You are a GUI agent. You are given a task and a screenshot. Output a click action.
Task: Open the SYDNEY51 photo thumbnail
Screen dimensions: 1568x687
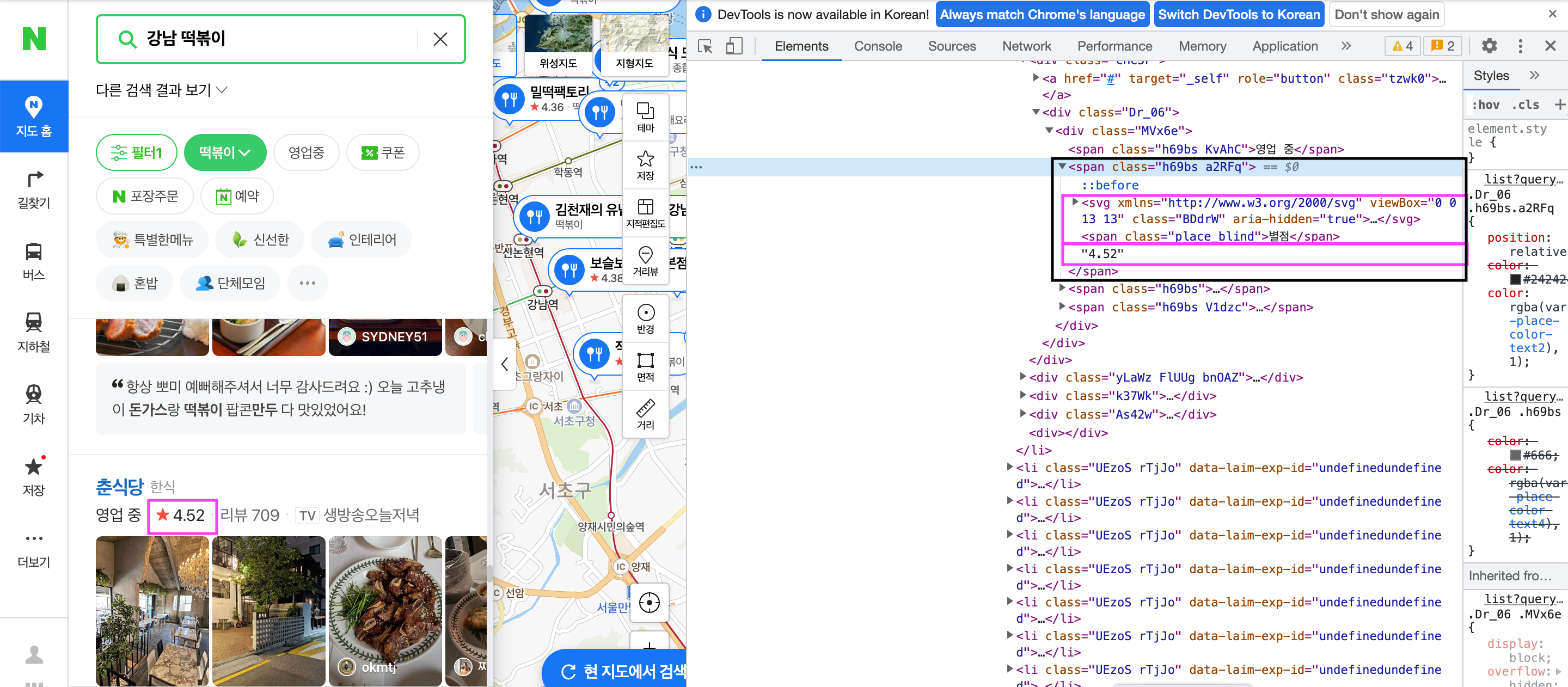(385, 336)
